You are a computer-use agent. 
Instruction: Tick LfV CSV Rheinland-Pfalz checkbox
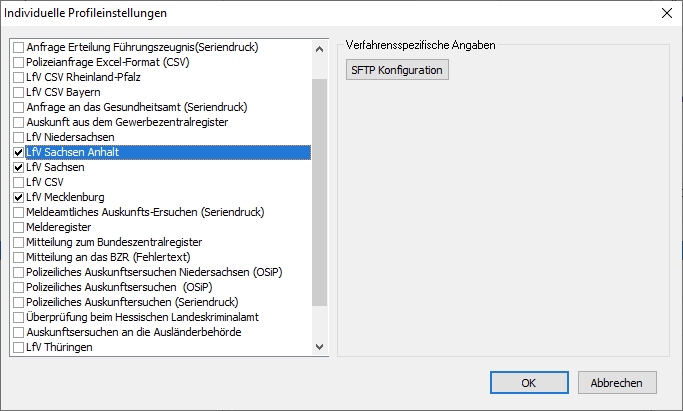point(19,77)
